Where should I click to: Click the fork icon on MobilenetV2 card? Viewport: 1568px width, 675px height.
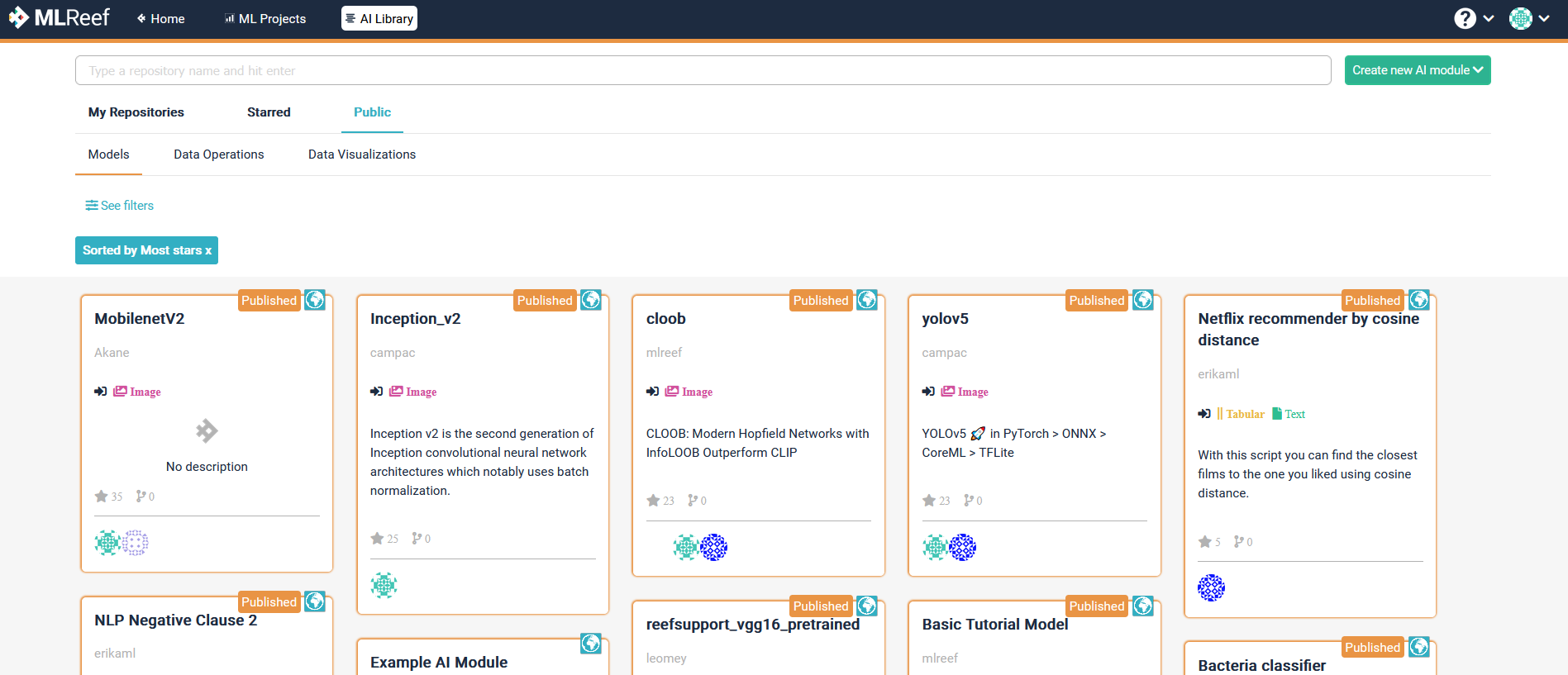pos(141,497)
